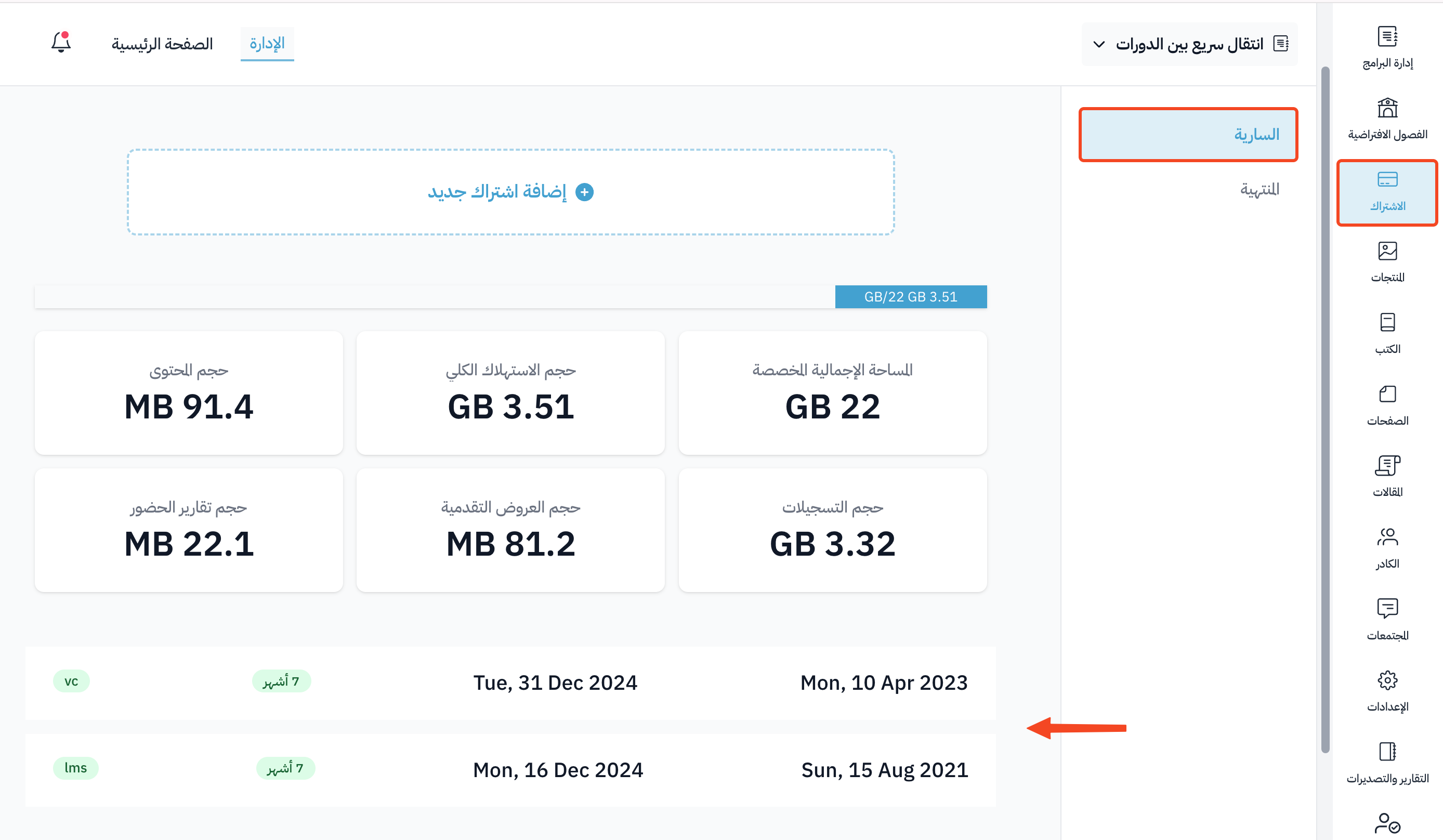Open الفصول الافتراضية virtual classrooms icon
The image size is (1443, 840).
click(x=1387, y=108)
